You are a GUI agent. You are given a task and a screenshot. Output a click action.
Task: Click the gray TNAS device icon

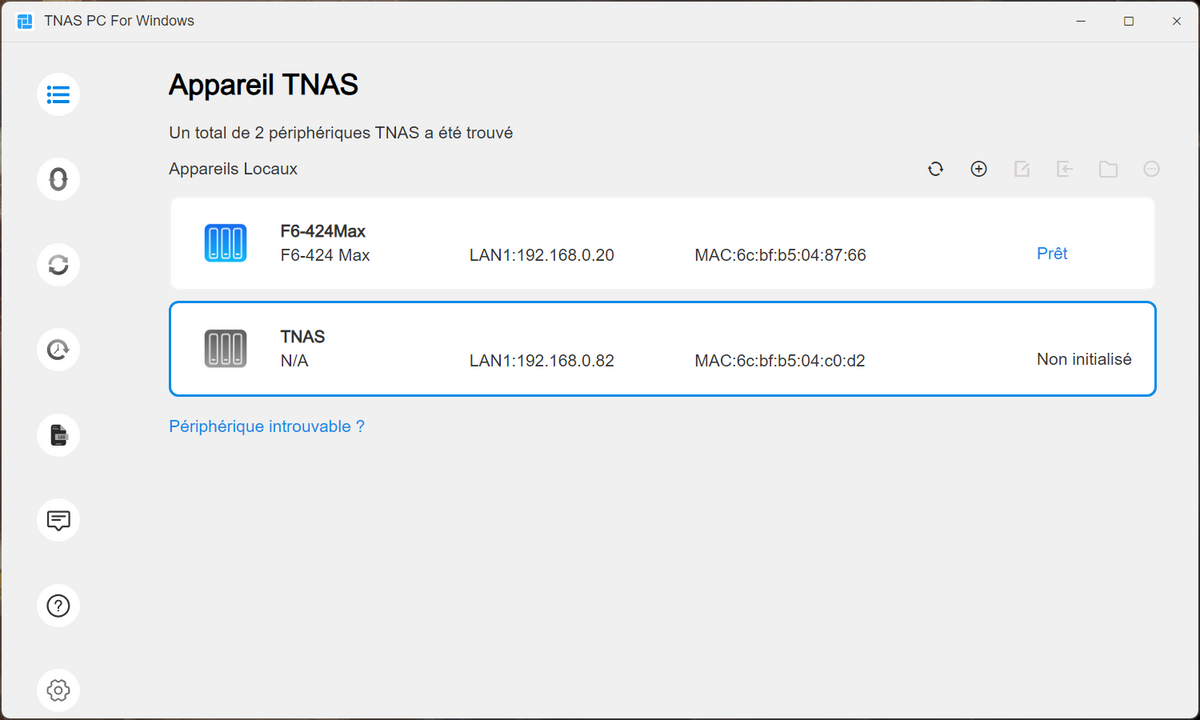point(225,348)
